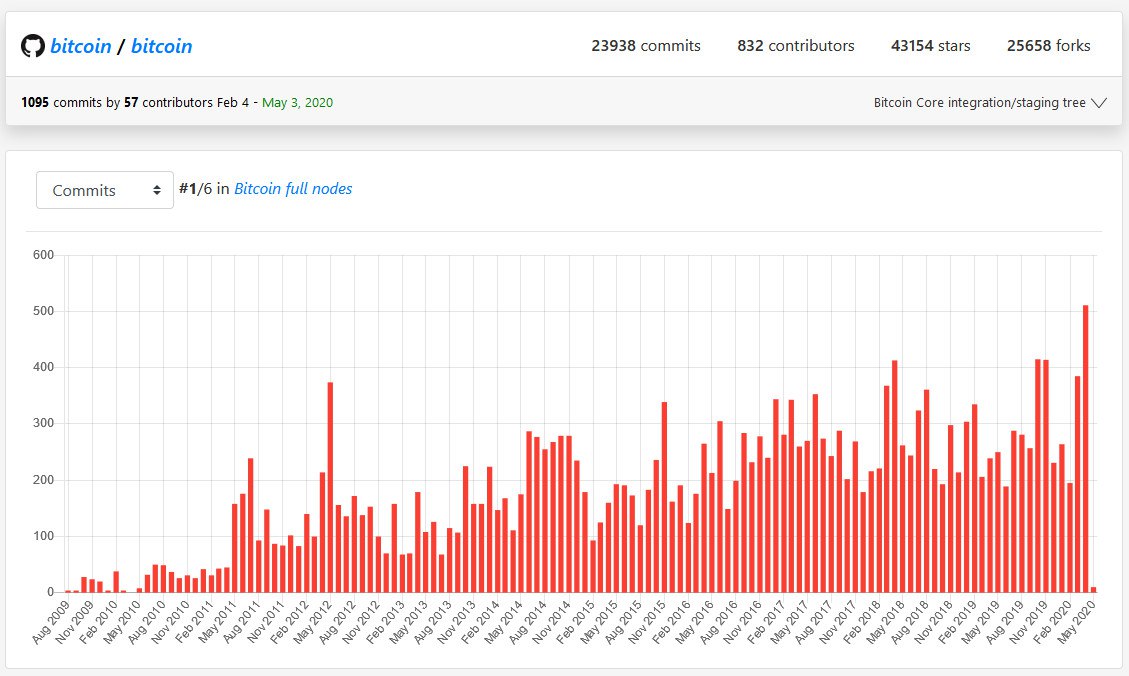Click the 300 y-axis label
The image size is (1129, 676).
click(x=43, y=423)
